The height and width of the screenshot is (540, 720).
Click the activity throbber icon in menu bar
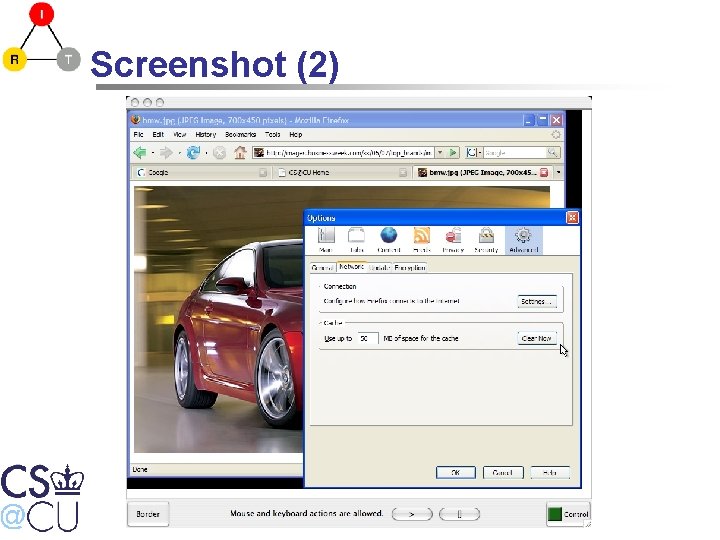pyautogui.click(x=556, y=135)
